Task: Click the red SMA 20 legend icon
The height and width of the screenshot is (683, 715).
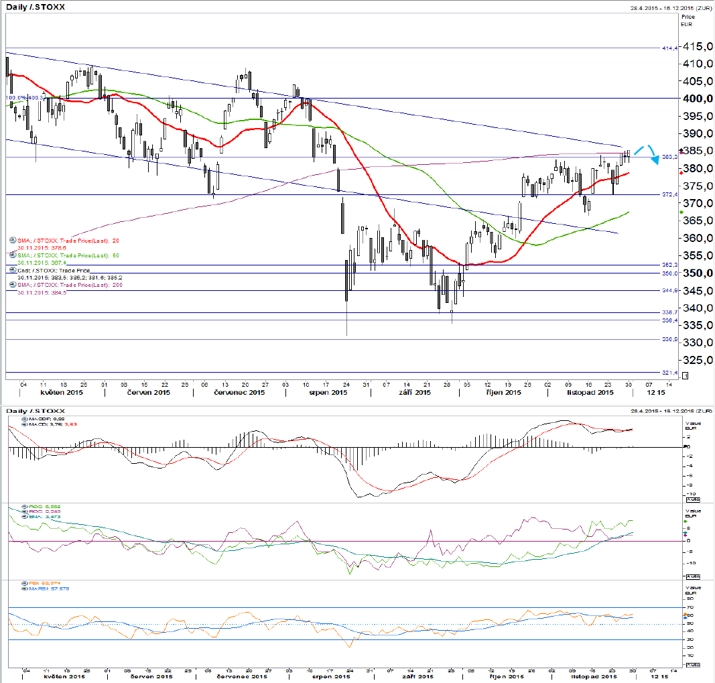Action: 13,240
